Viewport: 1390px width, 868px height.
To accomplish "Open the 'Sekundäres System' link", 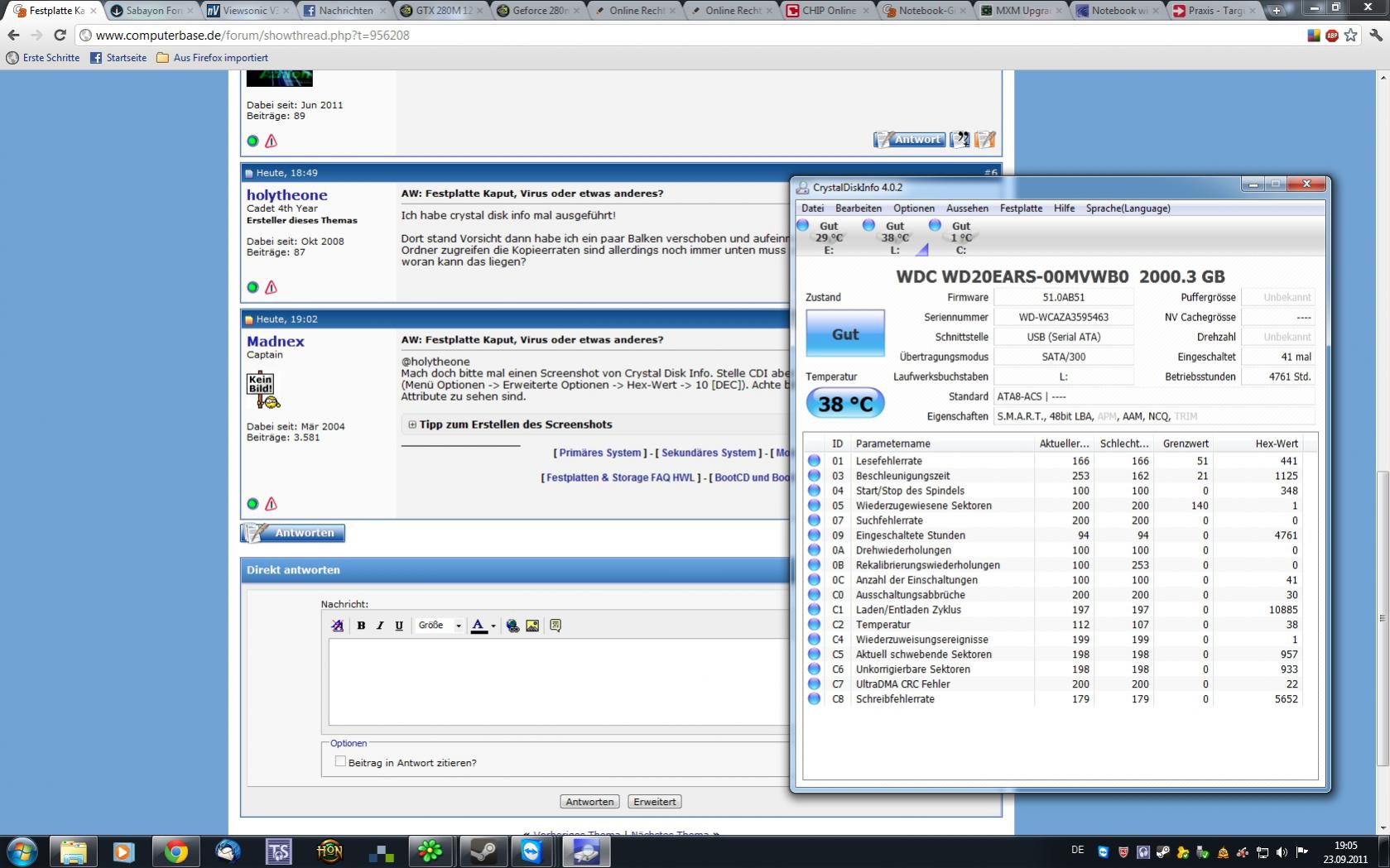I will coord(709,453).
